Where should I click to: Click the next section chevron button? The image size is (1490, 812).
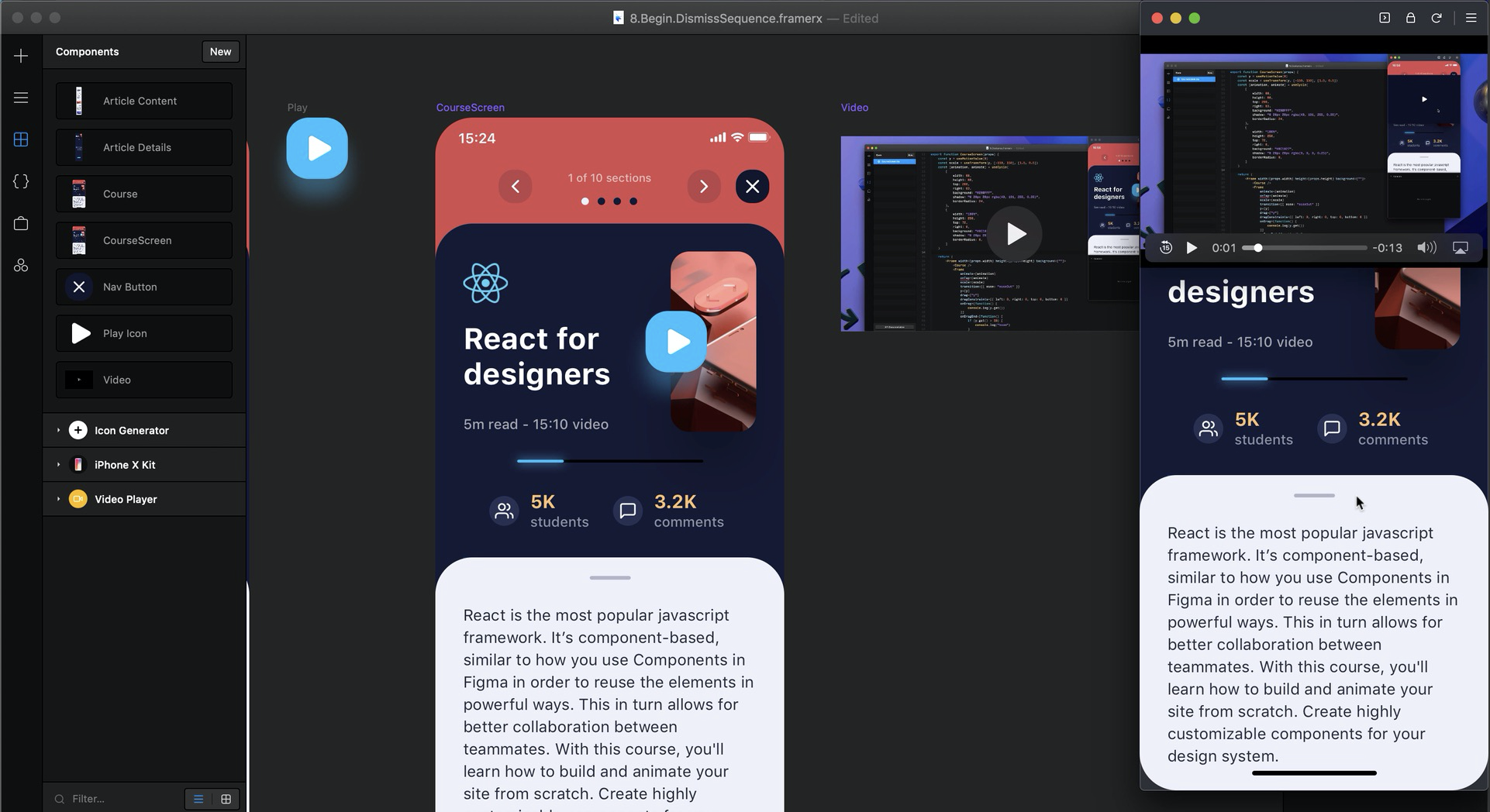coord(704,187)
